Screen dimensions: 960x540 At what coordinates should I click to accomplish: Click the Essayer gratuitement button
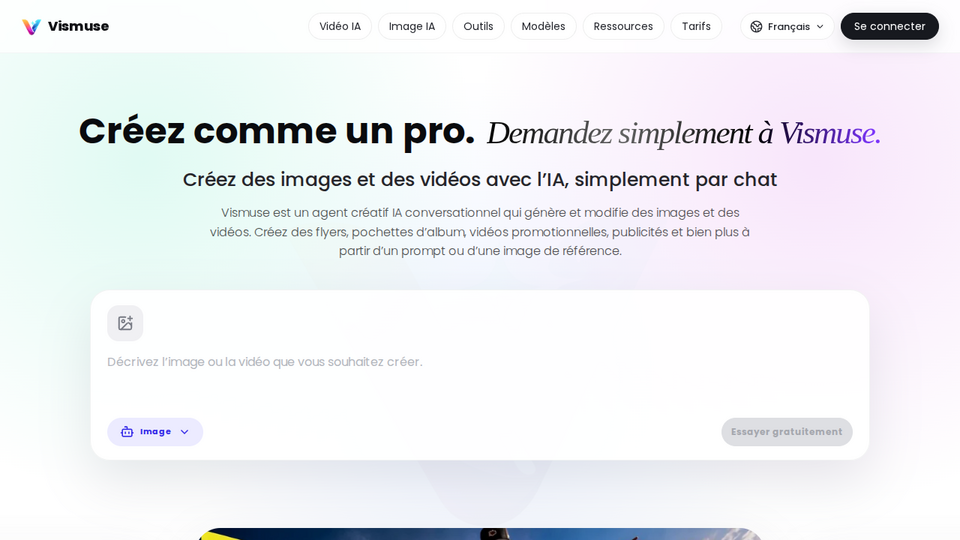[x=787, y=432]
